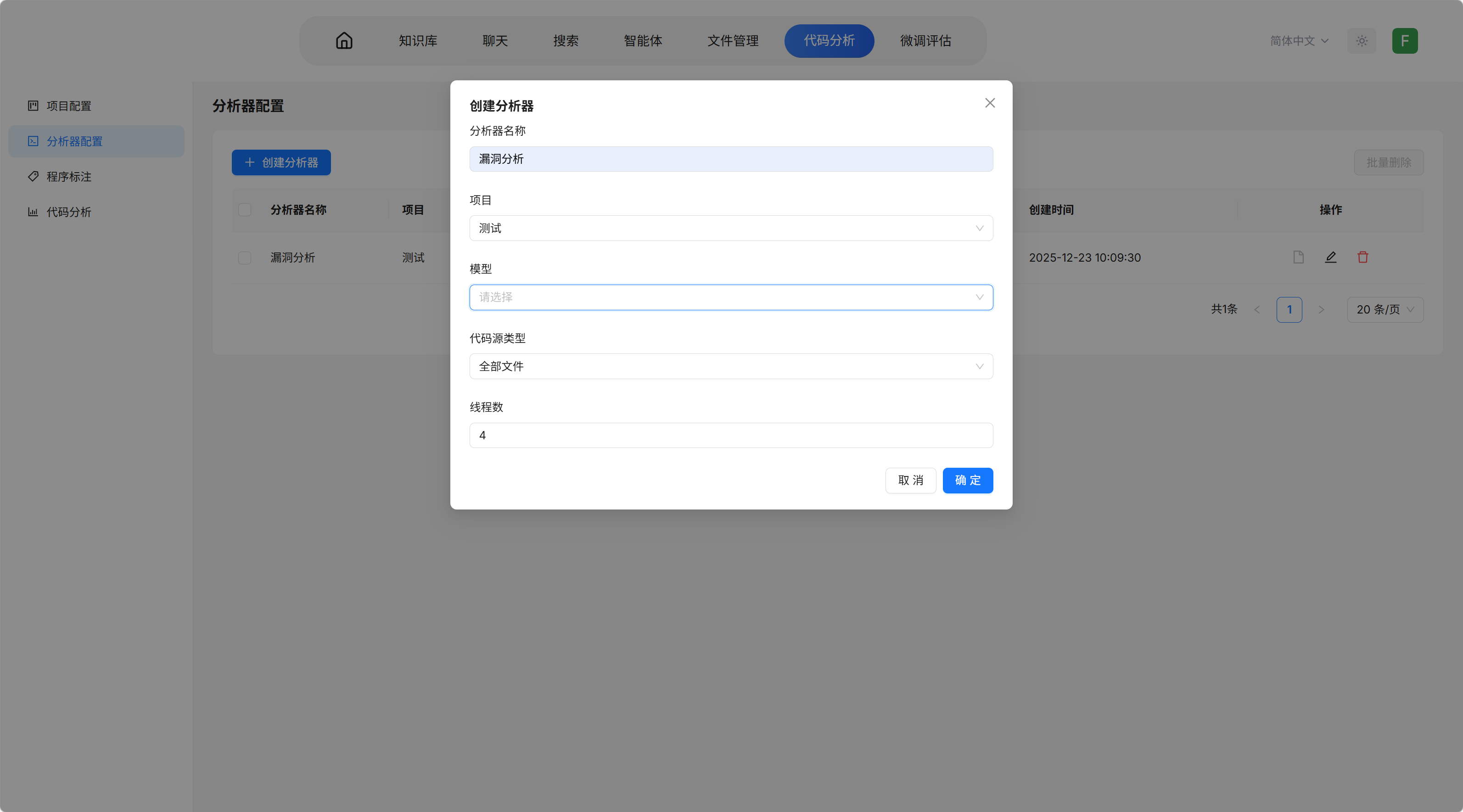The width and height of the screenshot is (1463, 812).
Task: Click the 取消 cancel button
Action: (x=910, y=481)
